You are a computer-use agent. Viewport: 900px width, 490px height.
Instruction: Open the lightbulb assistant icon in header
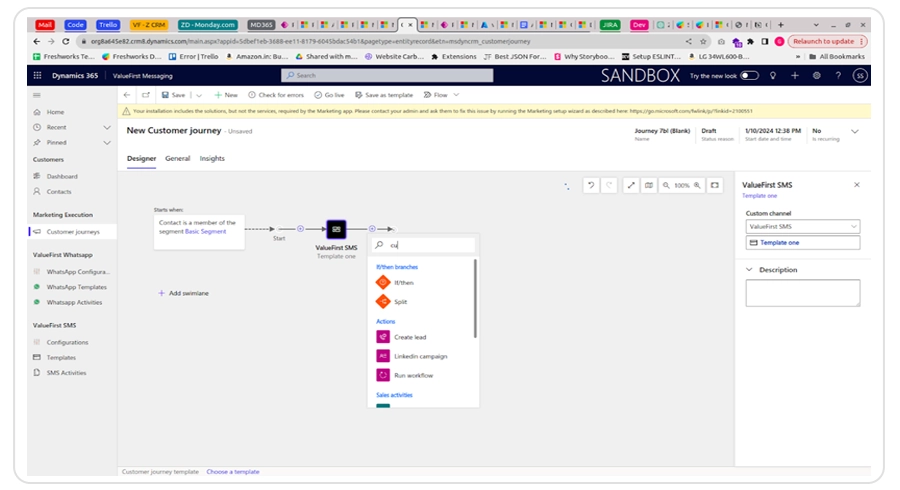[x=773, y=75]
